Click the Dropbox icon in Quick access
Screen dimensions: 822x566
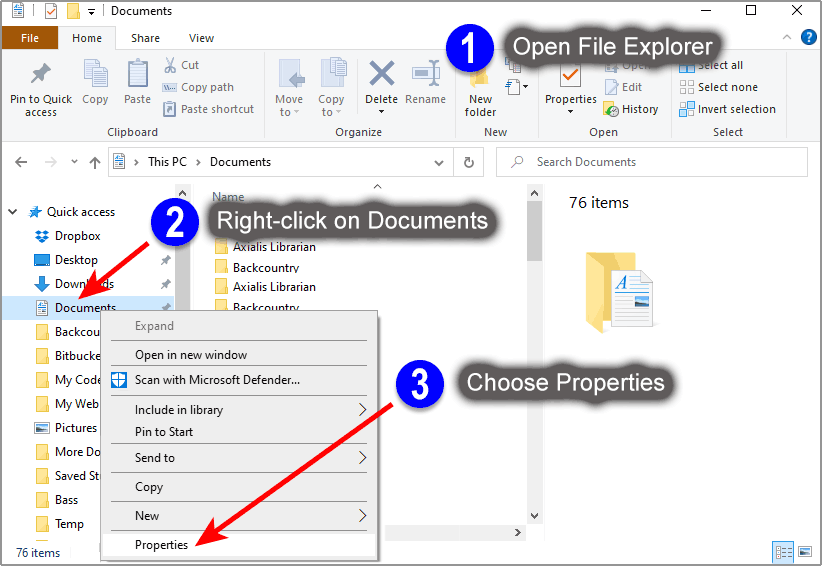41,236
